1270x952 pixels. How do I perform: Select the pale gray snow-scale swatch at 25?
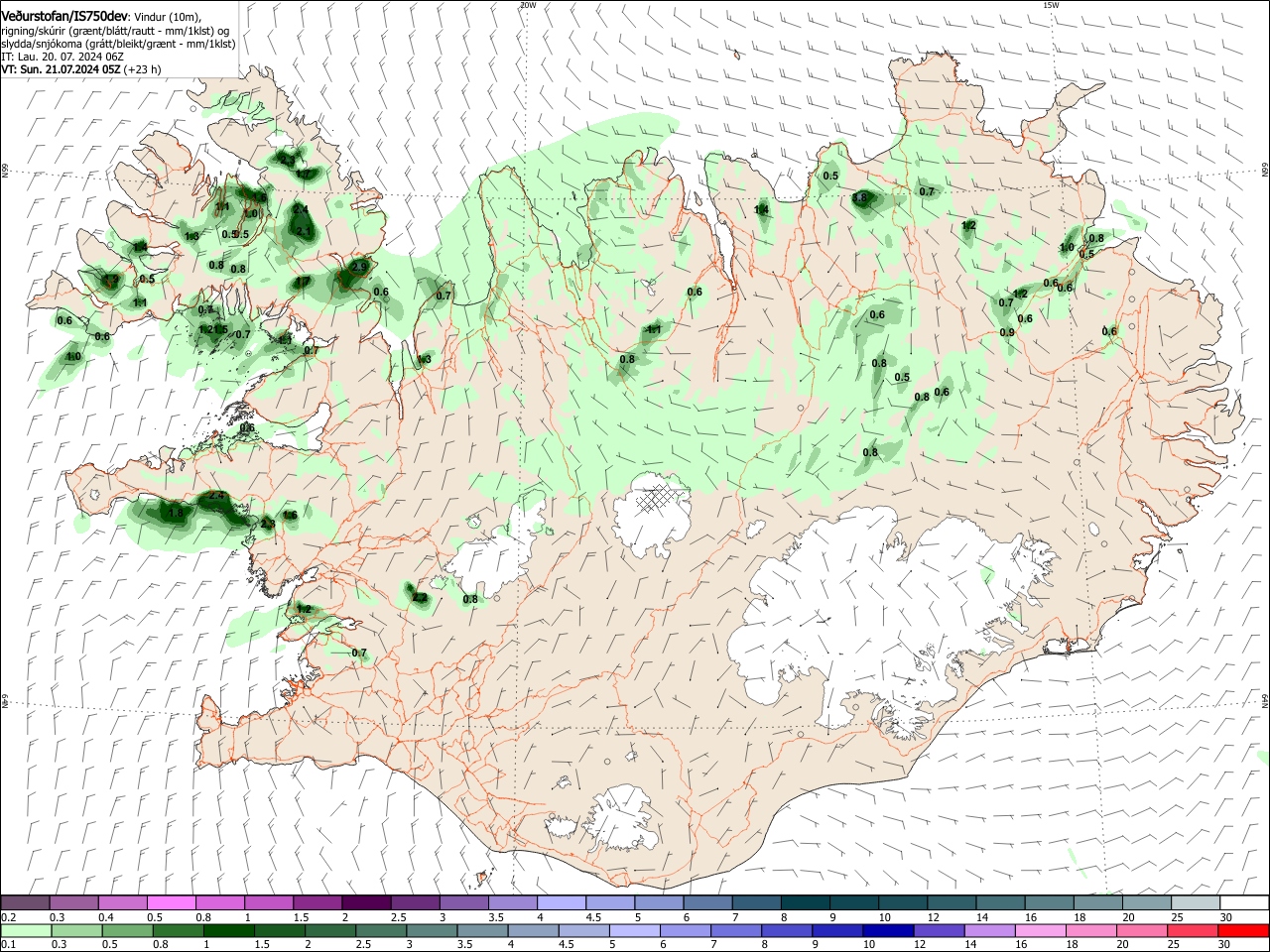(x=1194, y=903)
